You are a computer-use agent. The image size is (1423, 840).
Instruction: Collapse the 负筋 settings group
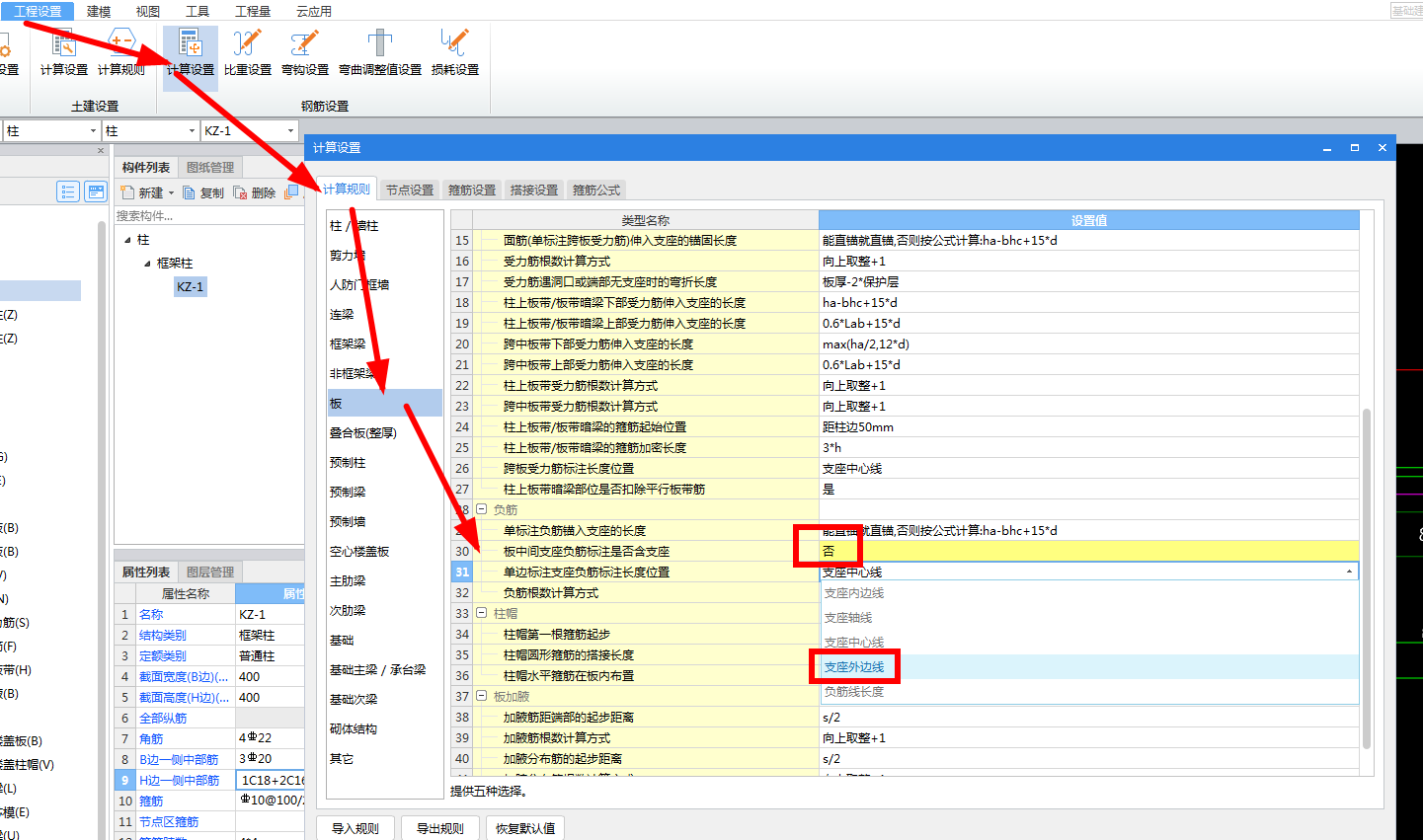[482, 510]
